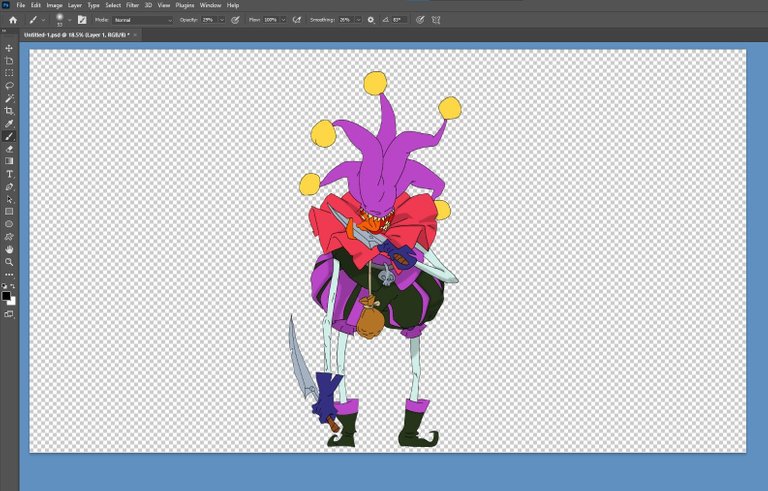Select the Rectangle shape tool
The image size is (768, 491).
(9, 212)
